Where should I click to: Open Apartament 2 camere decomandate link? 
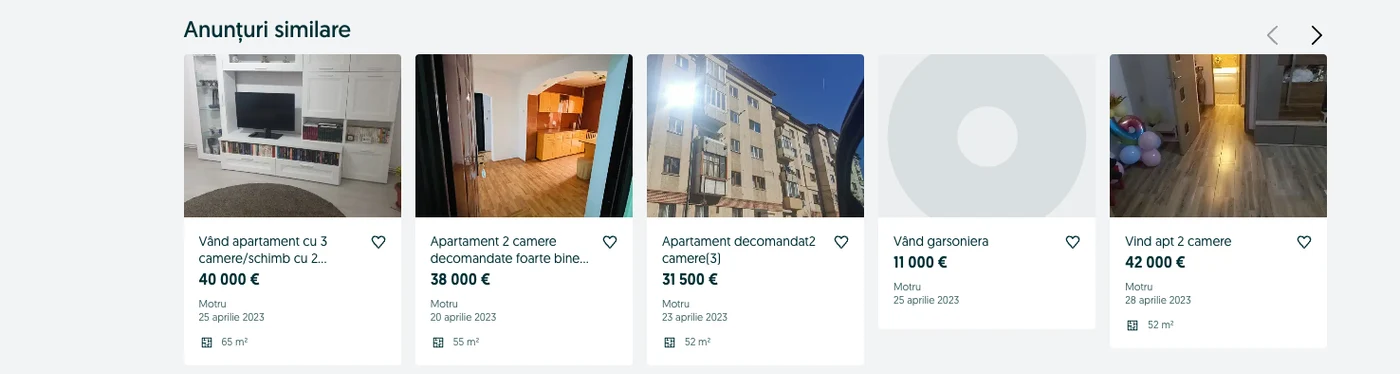[x=510, y=250]
